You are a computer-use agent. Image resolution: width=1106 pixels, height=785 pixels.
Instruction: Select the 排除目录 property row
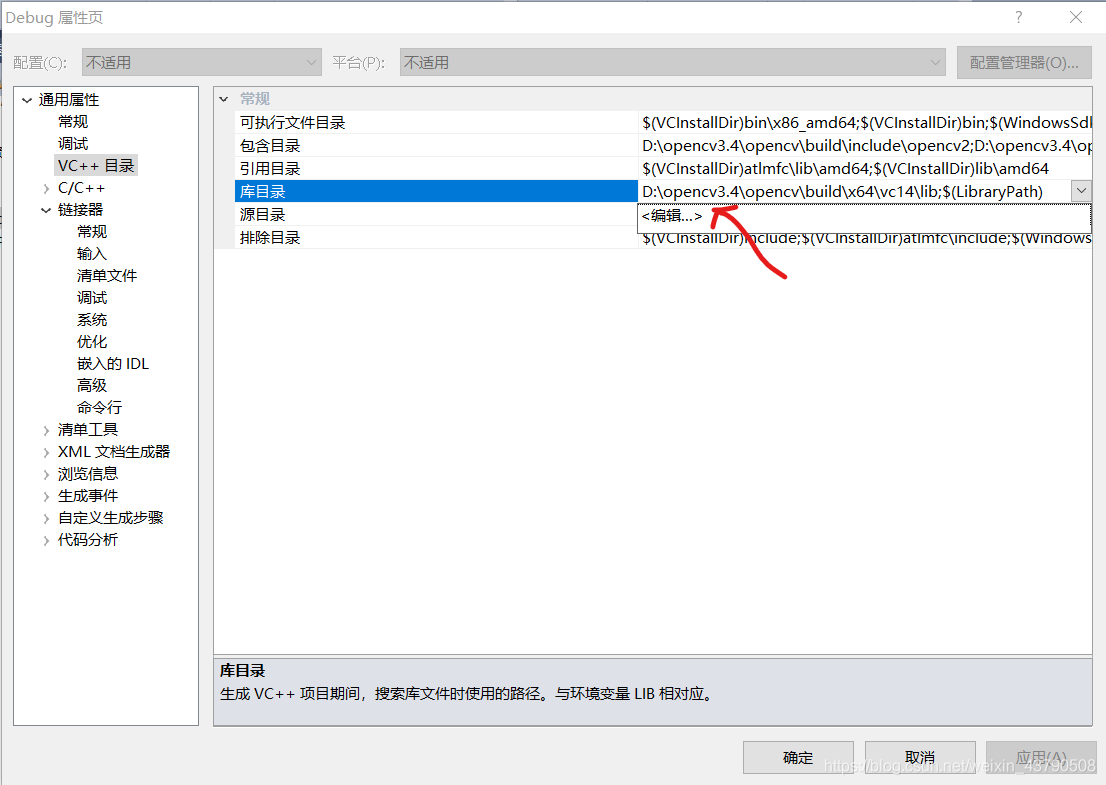pos(436,238)
